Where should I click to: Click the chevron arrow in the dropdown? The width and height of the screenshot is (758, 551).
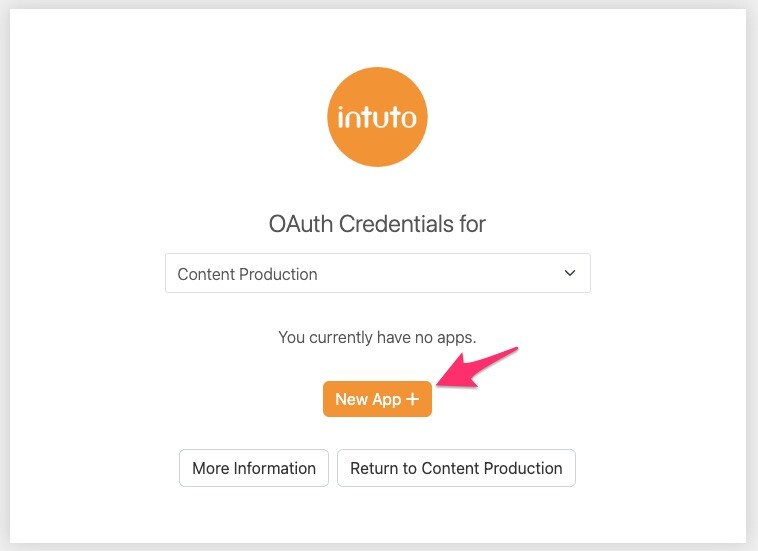pyautogui.click(x=570, y=273)
